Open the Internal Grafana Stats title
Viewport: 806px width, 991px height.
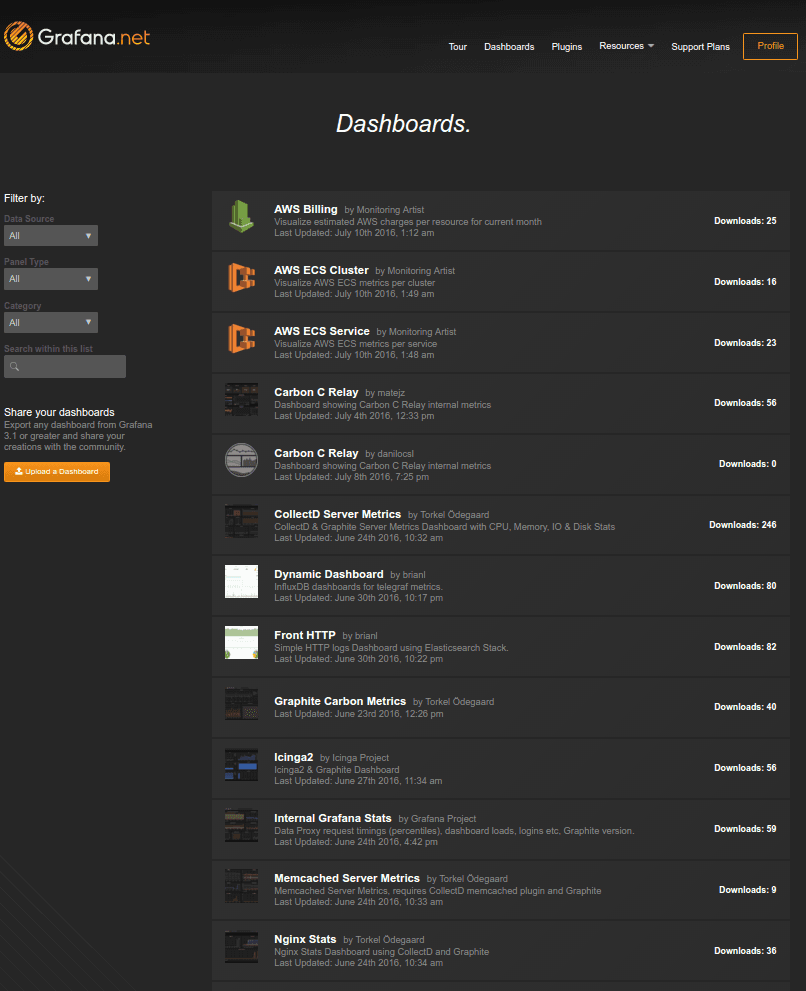click(x=333, y=818)
